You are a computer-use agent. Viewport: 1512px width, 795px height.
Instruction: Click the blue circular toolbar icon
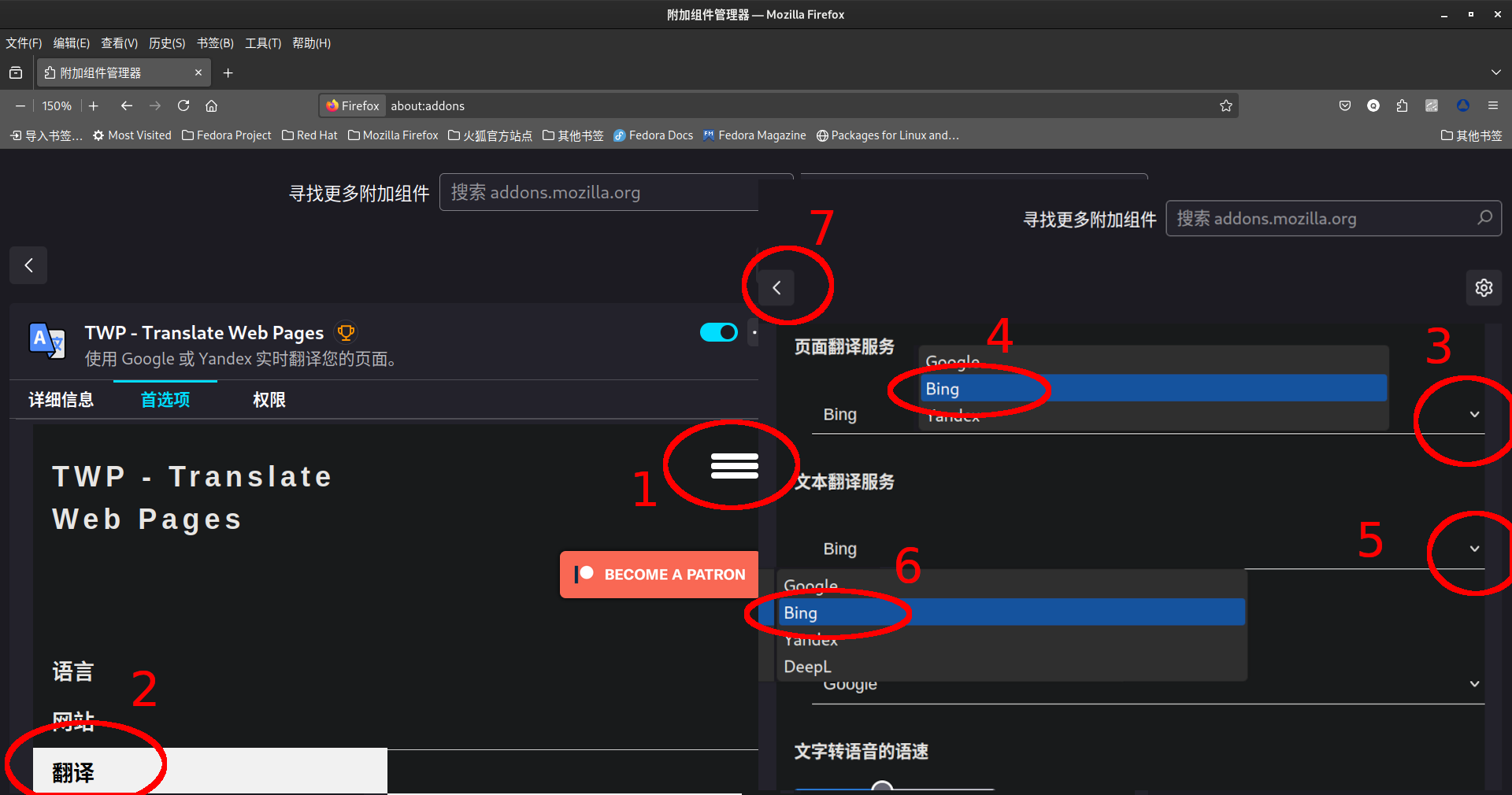(1462, 105)
